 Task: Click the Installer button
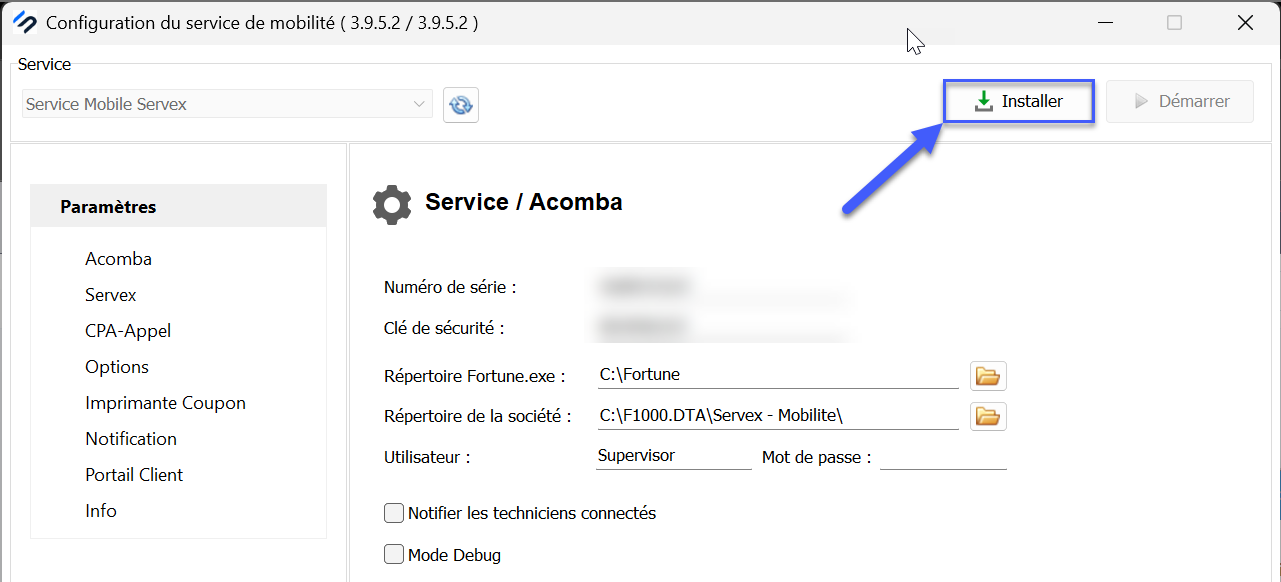coord(1019,101)
